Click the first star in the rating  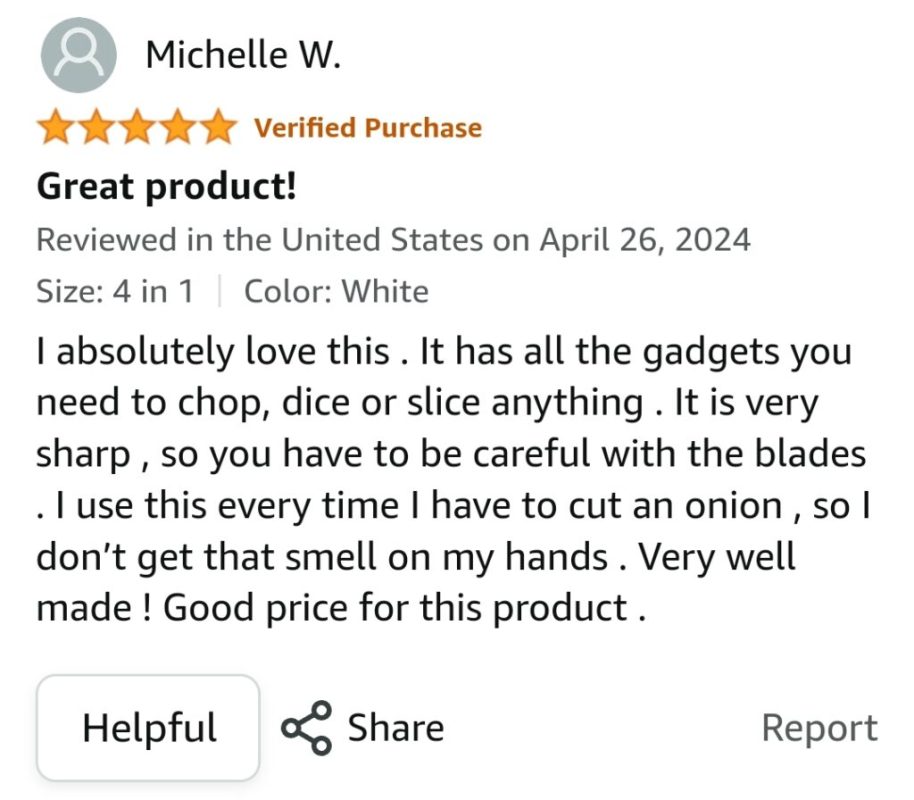click(x=56, y=128)
